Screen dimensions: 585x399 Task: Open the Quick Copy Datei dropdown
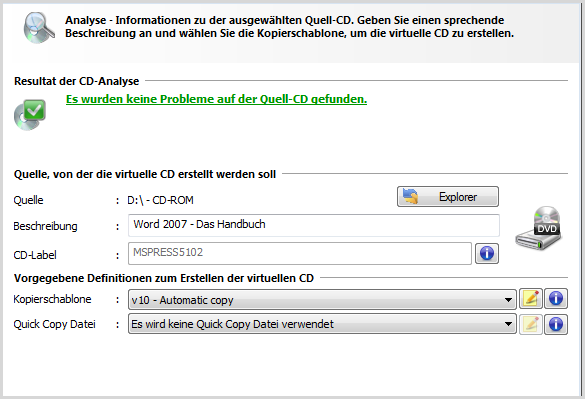point(322,324)
